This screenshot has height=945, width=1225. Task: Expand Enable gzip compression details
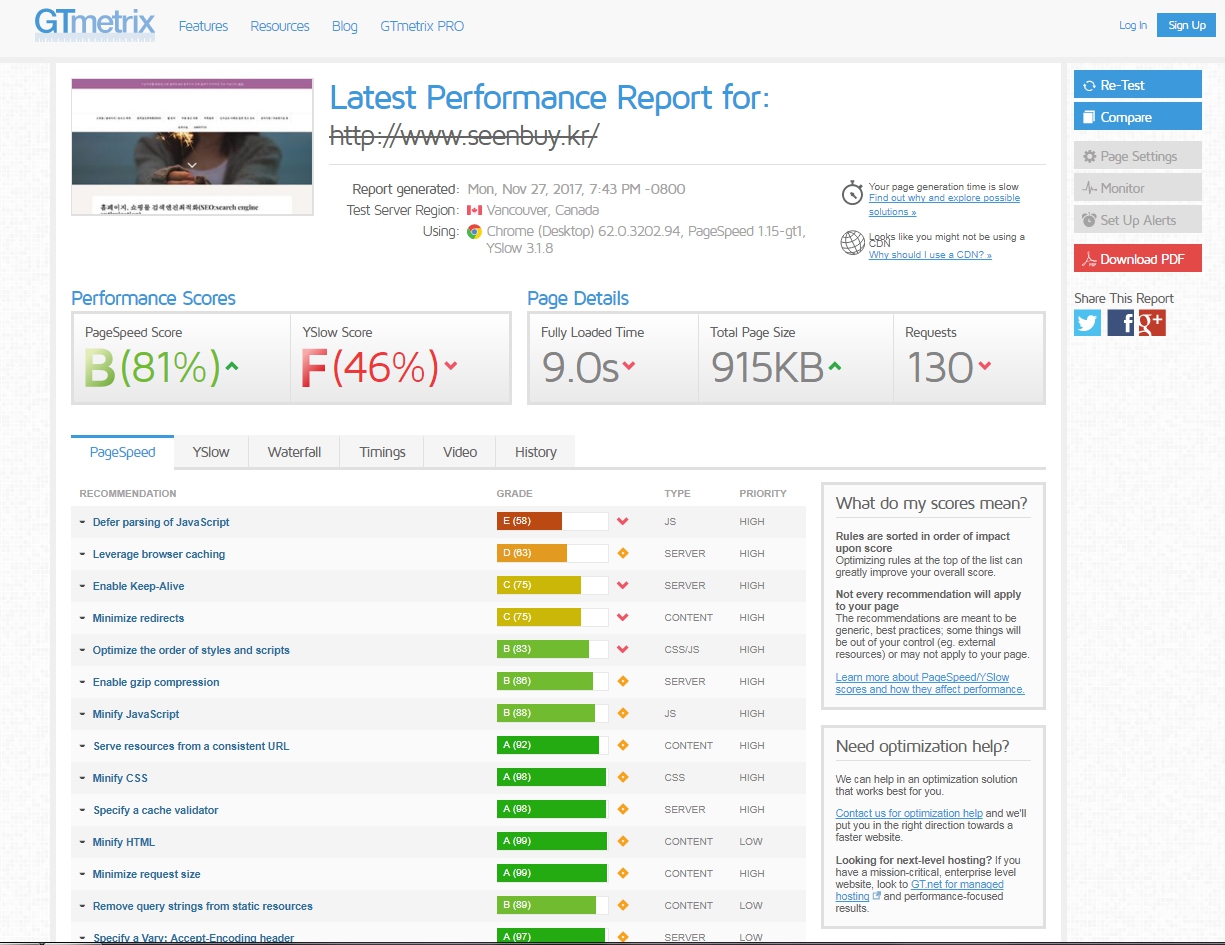tap(156, 682)
